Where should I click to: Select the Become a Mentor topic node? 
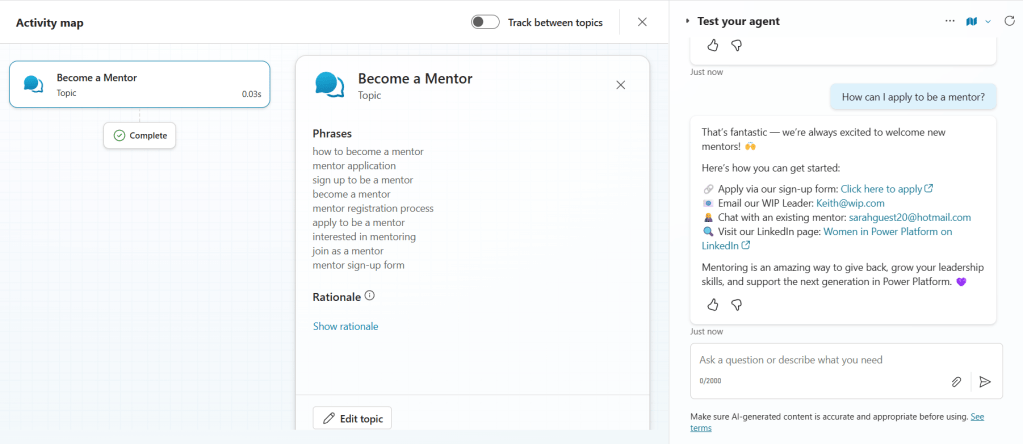[139, 84]
